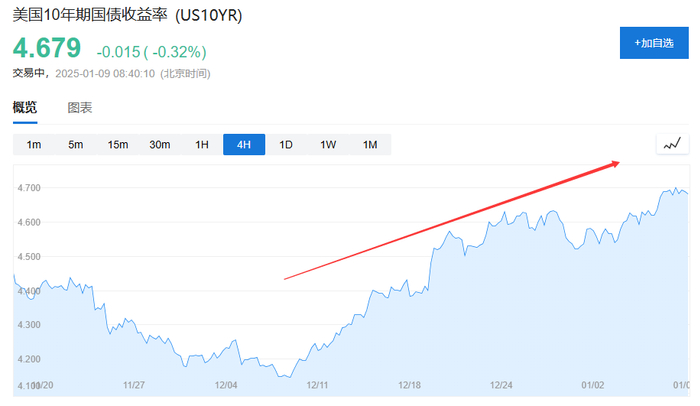Click the 4.700 y-axis label
700x406 pixels.
(x=28, y=188)
